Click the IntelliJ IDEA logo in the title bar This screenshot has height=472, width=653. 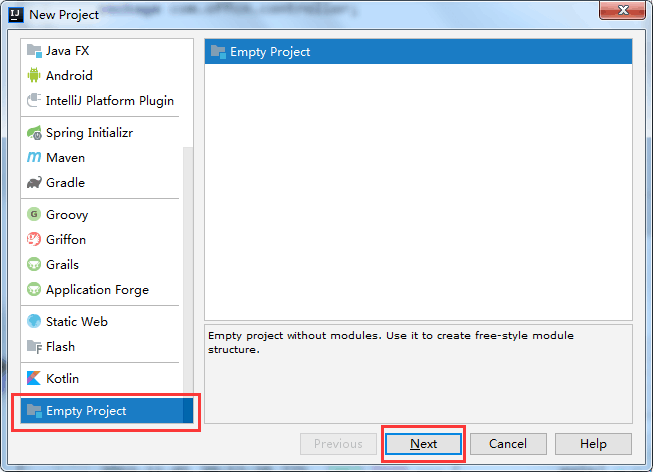[16, 15]
